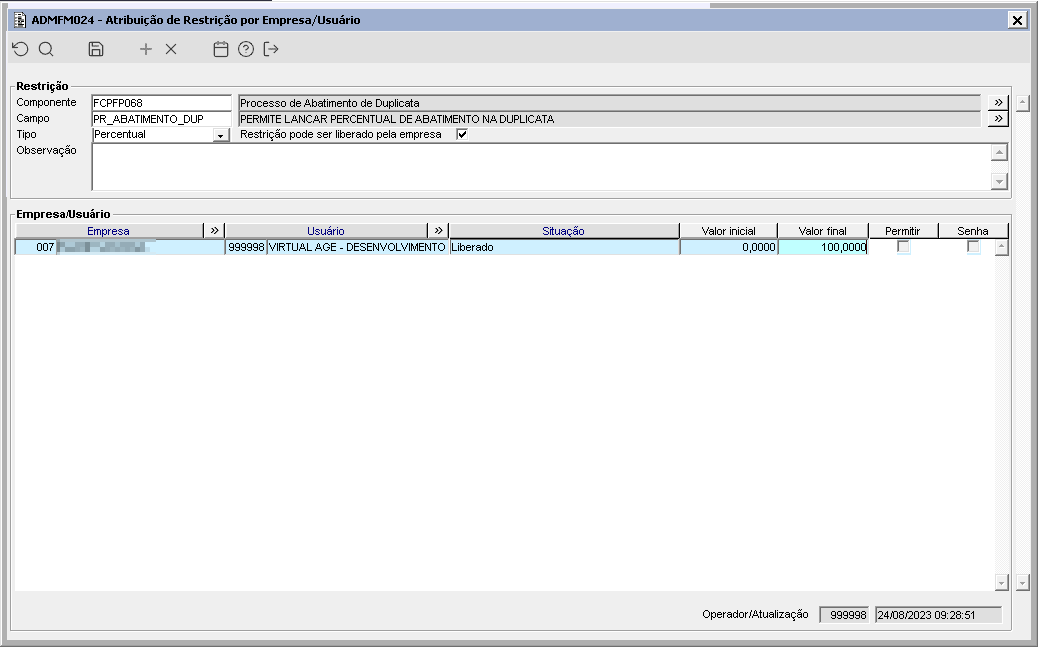Click the search magnifier icon
1038x647 pixels.
pyautogui.click(x=46, y=49)
